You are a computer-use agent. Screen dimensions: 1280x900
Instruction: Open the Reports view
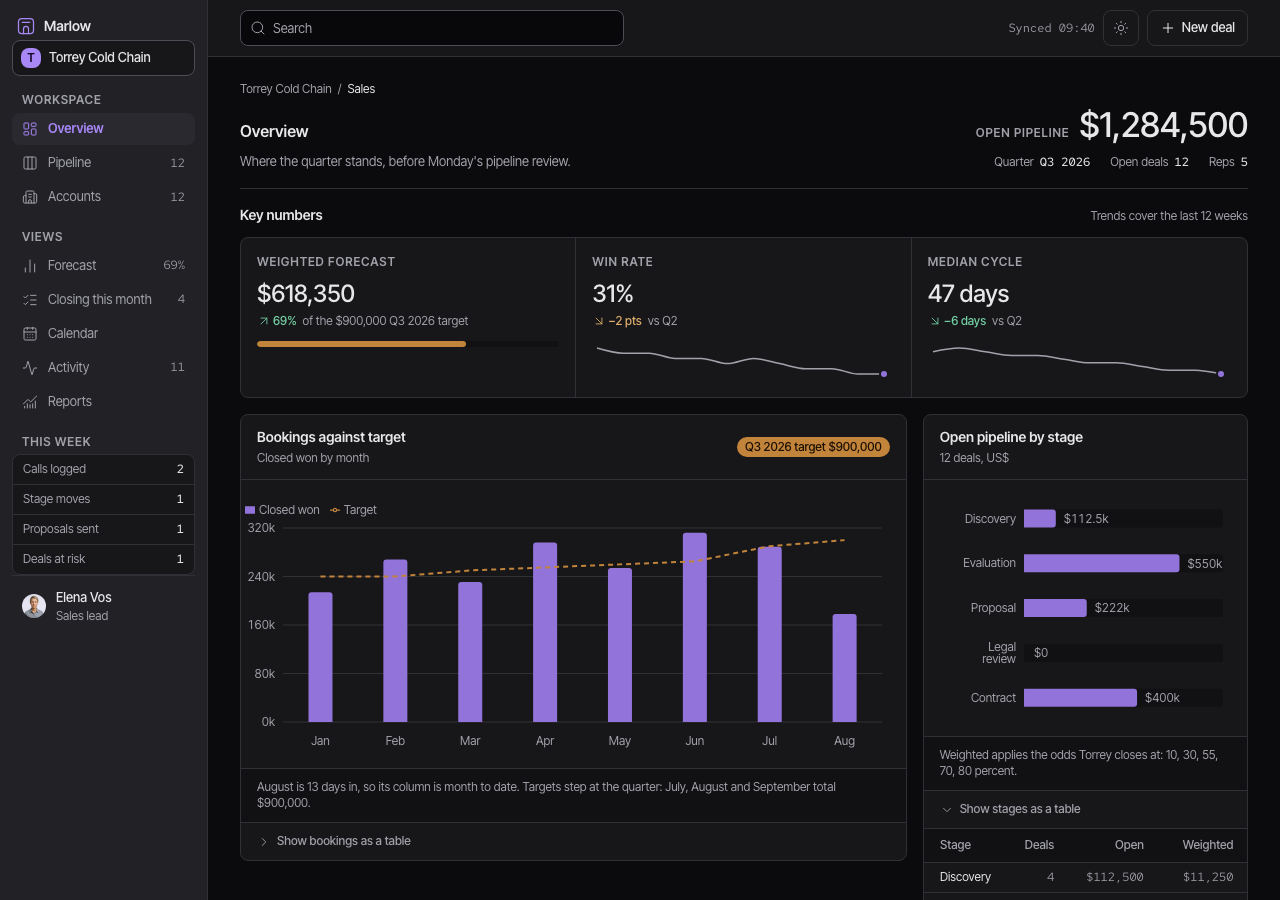click(x=103, y=402)
